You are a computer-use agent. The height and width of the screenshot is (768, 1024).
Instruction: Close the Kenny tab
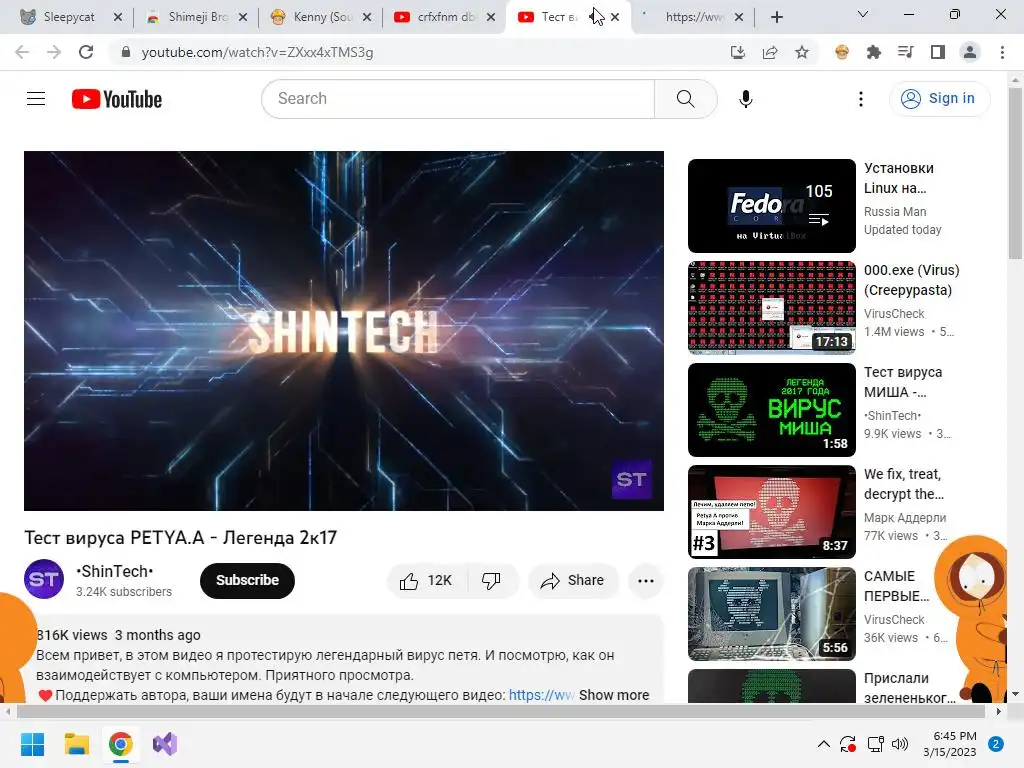[367, 17]
